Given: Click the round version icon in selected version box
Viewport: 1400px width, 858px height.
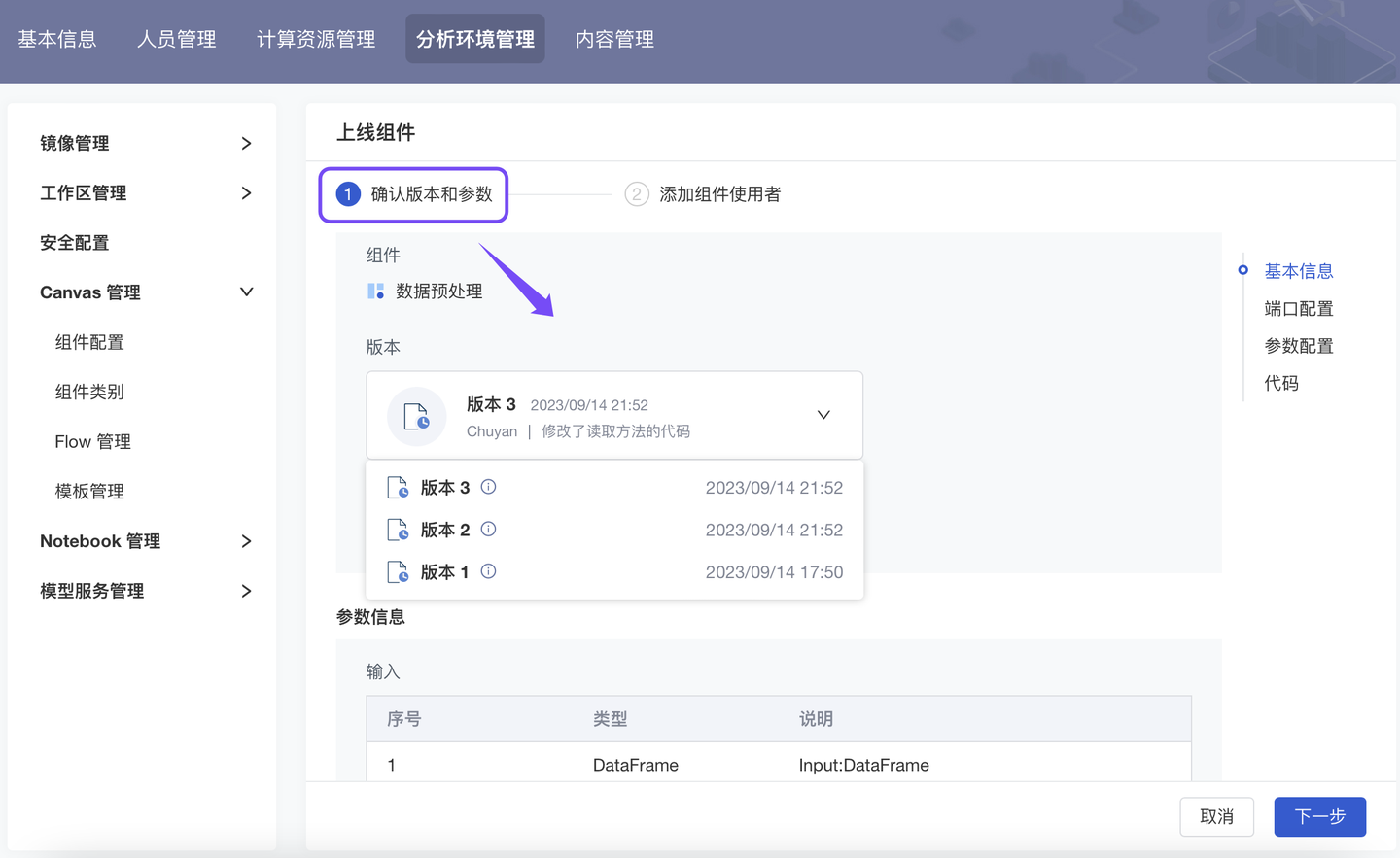Looking at the screenshot, I should (416, 416).
